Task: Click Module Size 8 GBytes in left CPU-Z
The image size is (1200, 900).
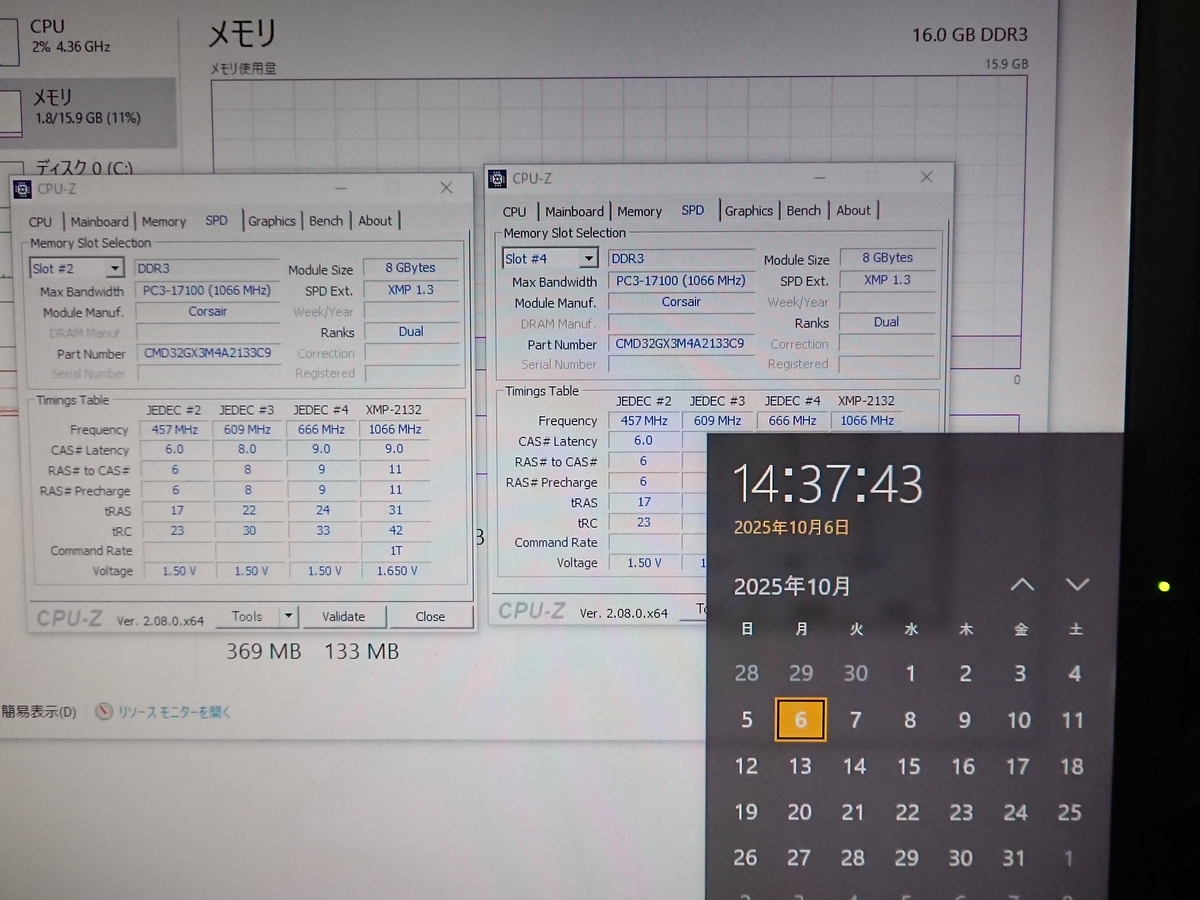Action: 411,268
